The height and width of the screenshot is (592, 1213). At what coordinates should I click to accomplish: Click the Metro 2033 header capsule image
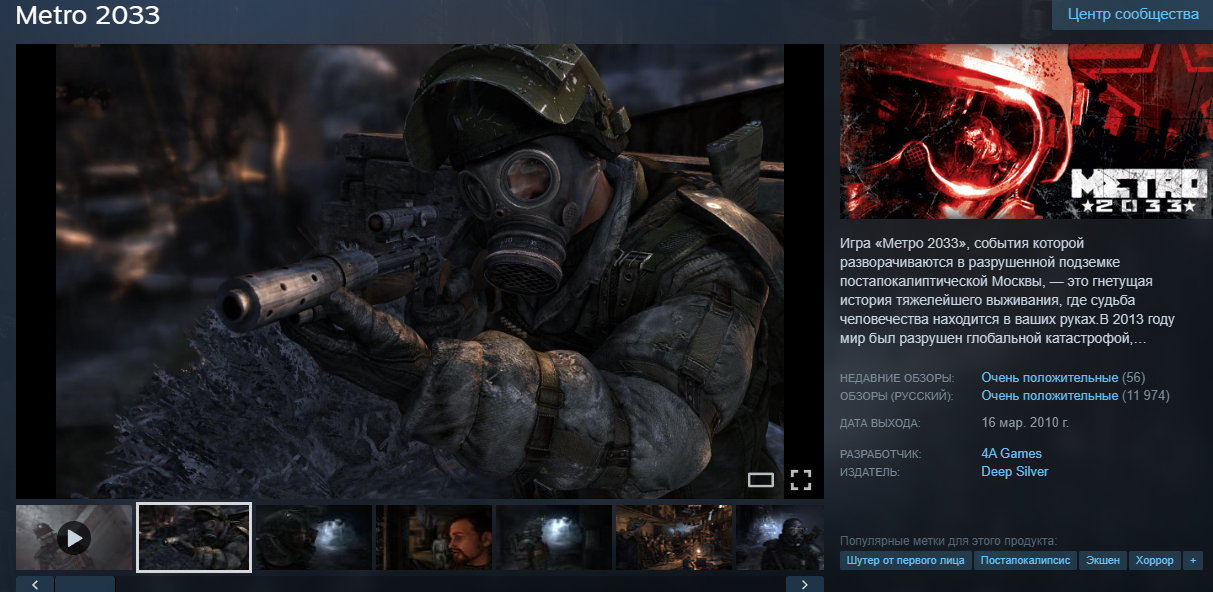tap(1026, 131)
